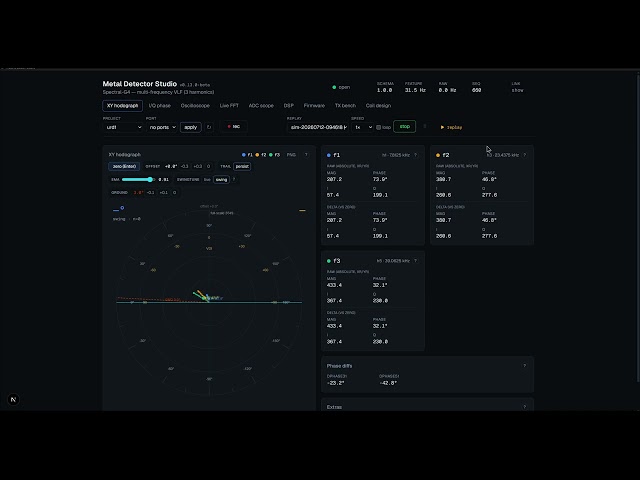This screenshot has width=640, height=480.
Task: Open the Live FFT tab
Action: 229,106
